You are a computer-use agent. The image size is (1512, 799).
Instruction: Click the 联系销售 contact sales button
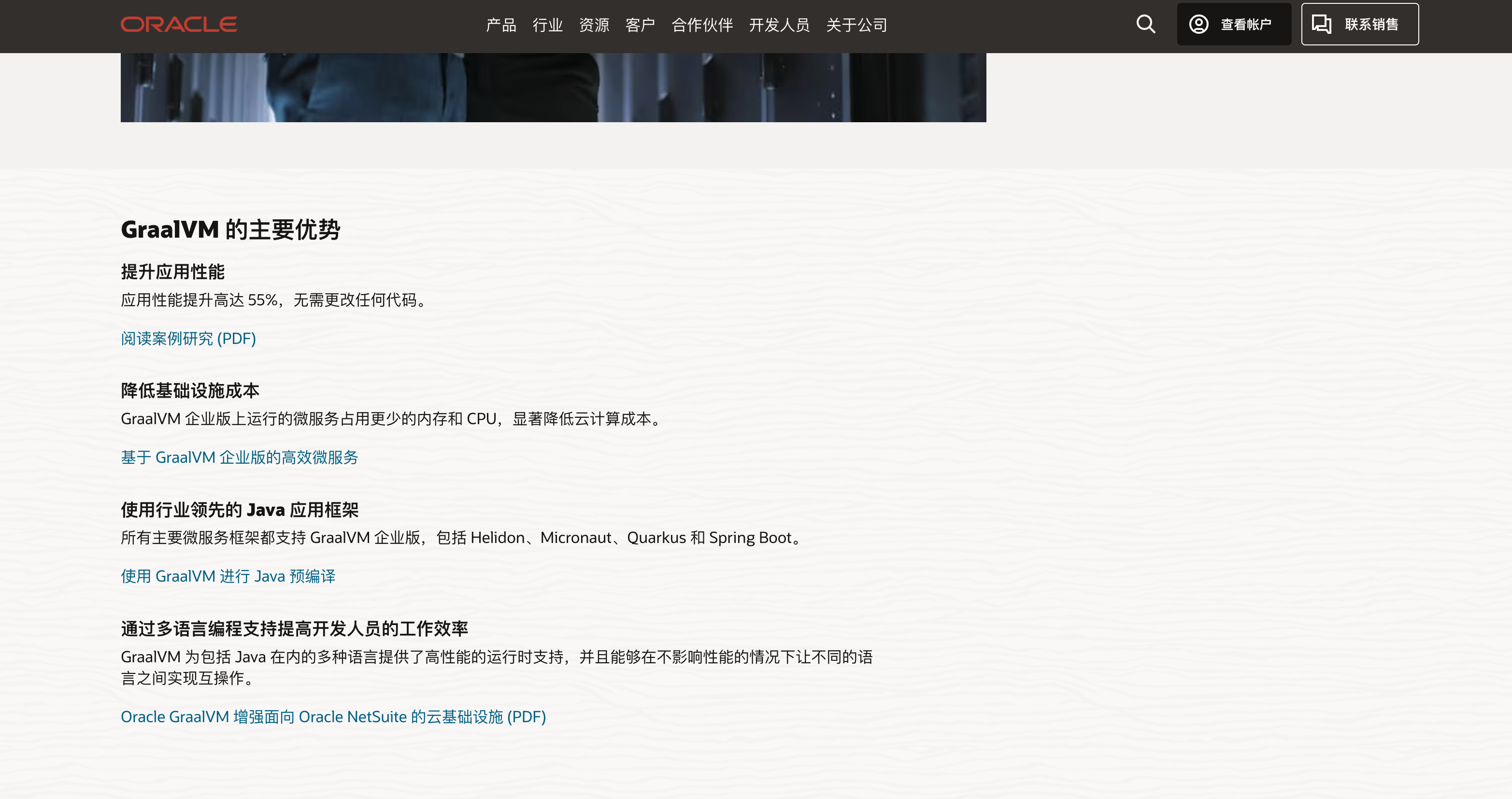click(1359, 24)
